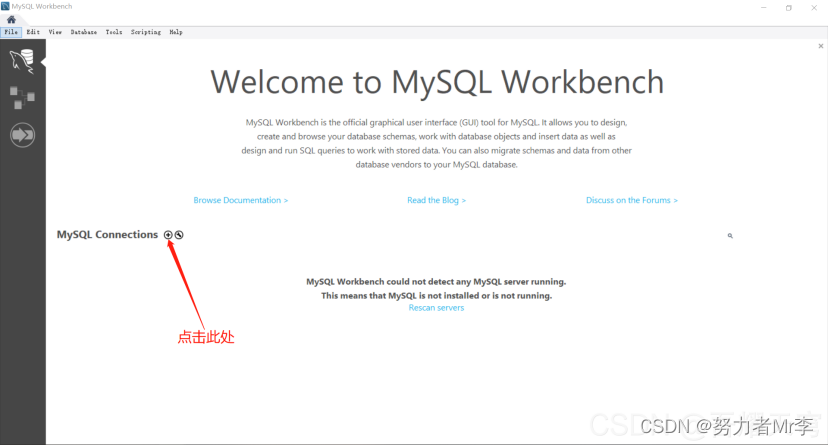Open the Models sidebar icon

click(22, 98)
